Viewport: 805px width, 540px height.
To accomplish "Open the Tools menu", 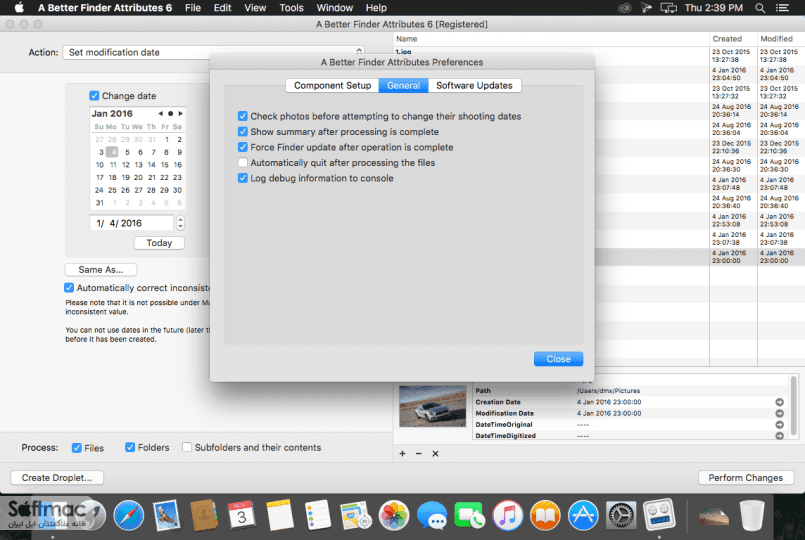I will pyautogui.click(x=291, y=8).
